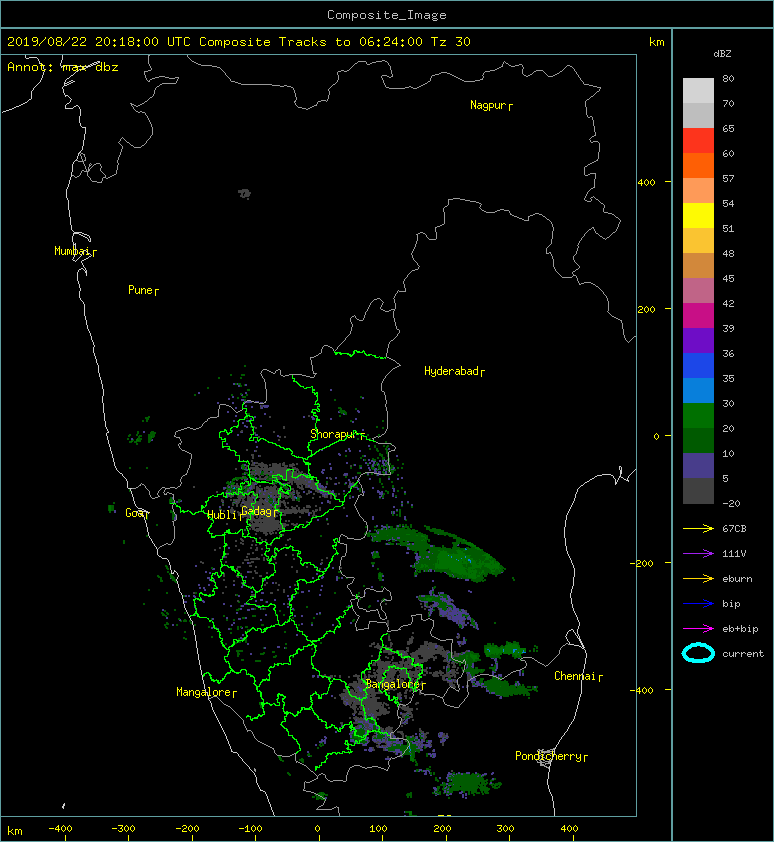This screenshot has height=842, width=774.
Task: Click the blue 36 dBZ color swatch
Action: click(x=698, y=365)
